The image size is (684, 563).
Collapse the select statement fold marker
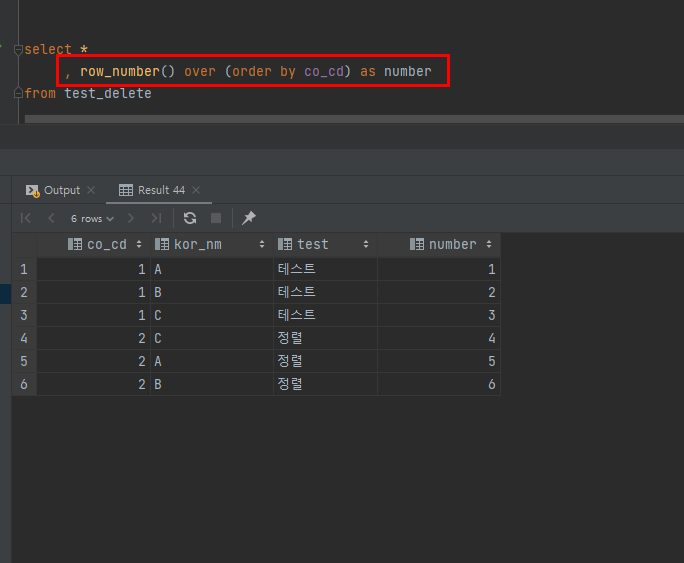(18, 50)
